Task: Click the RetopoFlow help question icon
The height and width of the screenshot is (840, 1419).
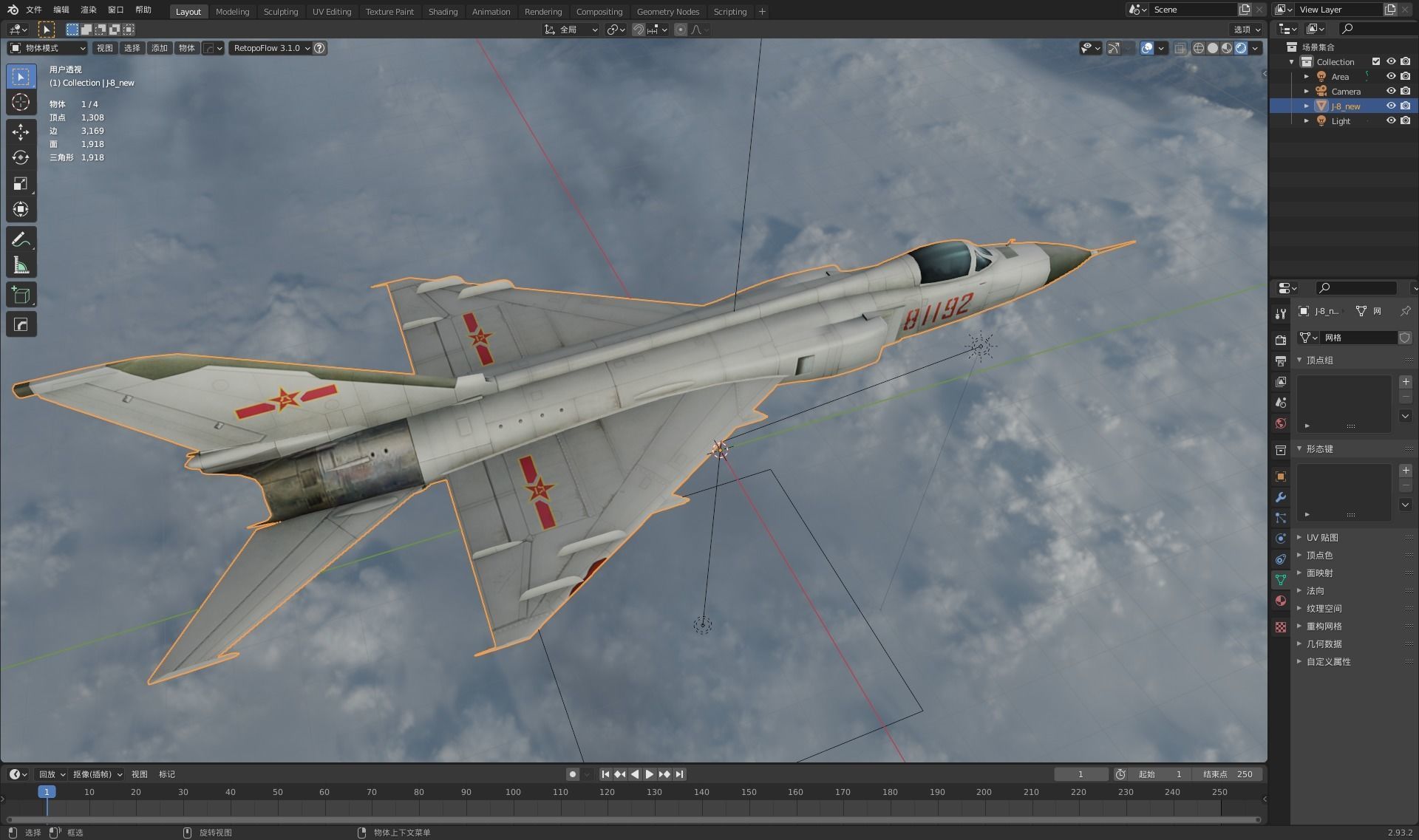Action: 319,48
